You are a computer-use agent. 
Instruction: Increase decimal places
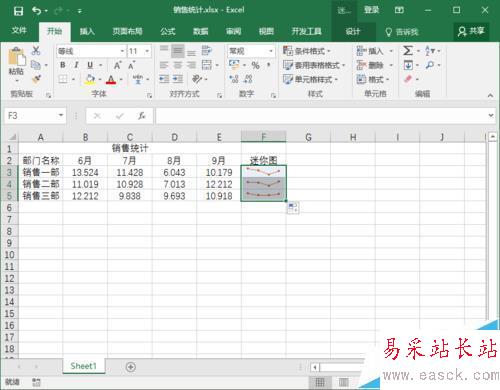click(234, 79)
